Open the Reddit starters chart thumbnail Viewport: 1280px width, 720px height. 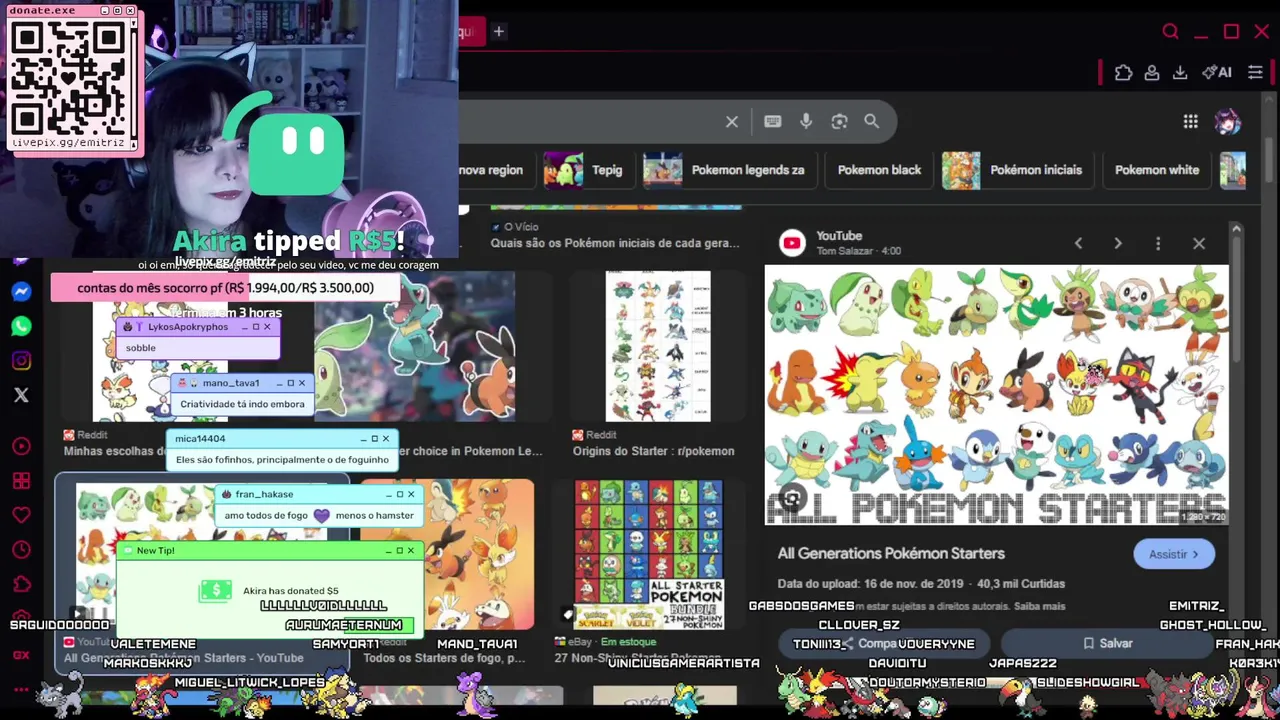[x=658, y=346]
